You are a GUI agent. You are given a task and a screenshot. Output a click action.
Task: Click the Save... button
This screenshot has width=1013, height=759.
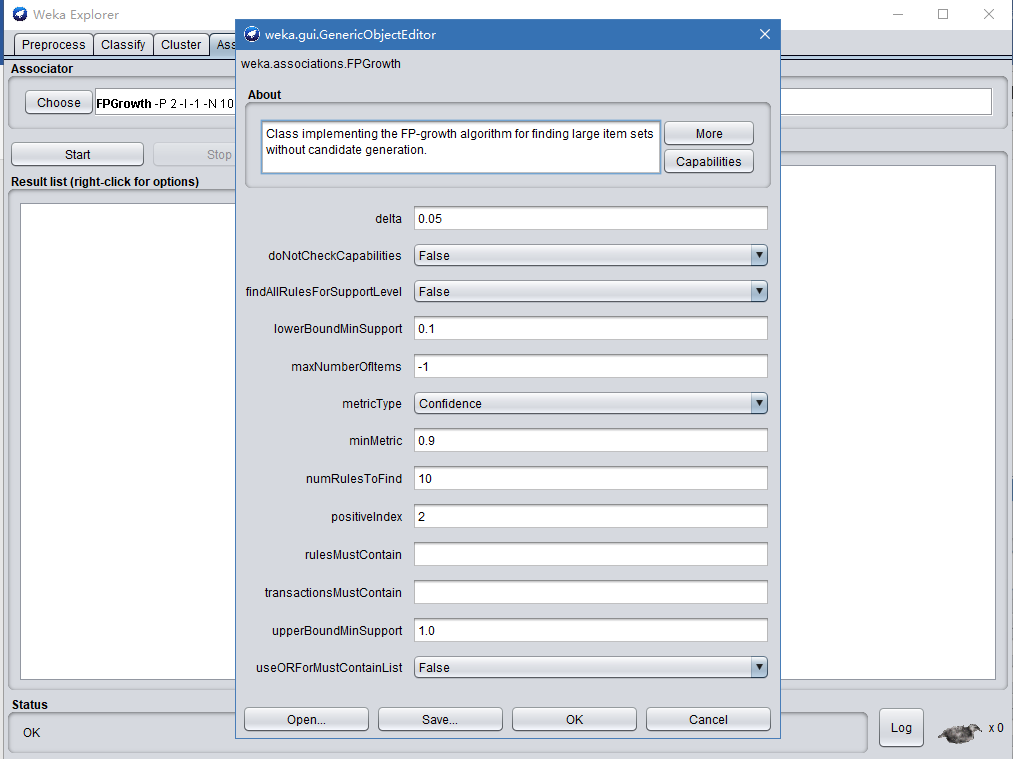click(440, 720)
